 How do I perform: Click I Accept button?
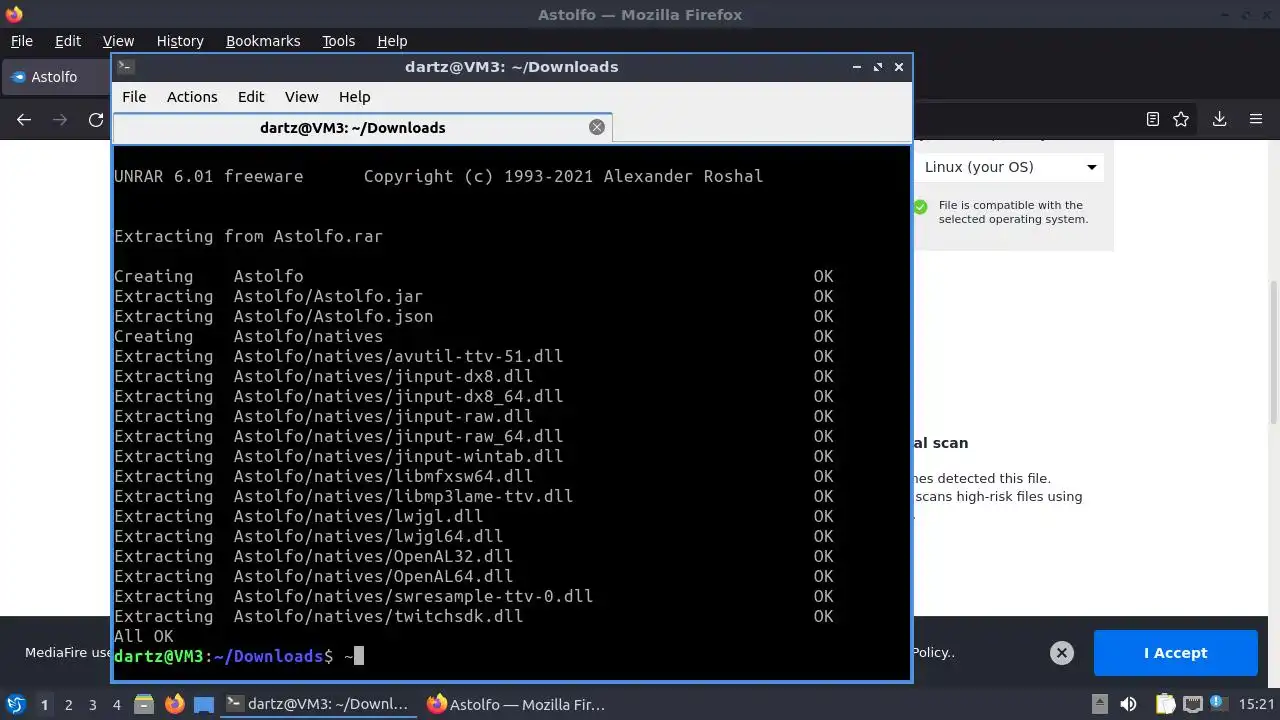tap(1175, 653)
